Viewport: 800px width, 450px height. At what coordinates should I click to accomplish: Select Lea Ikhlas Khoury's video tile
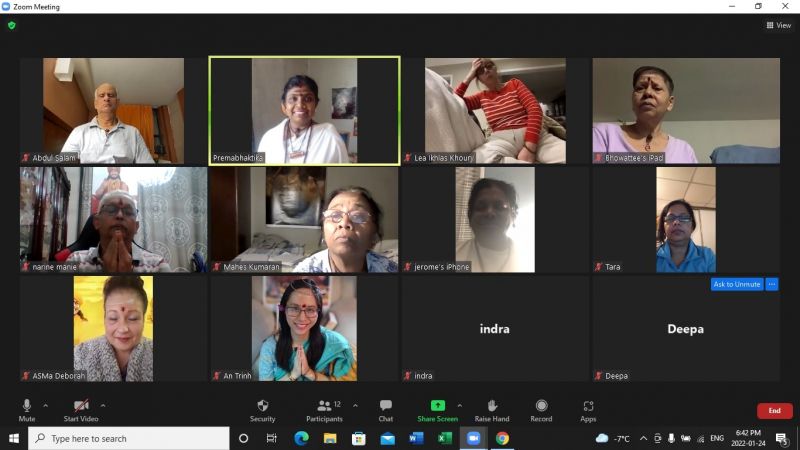(x=495, y=110)
